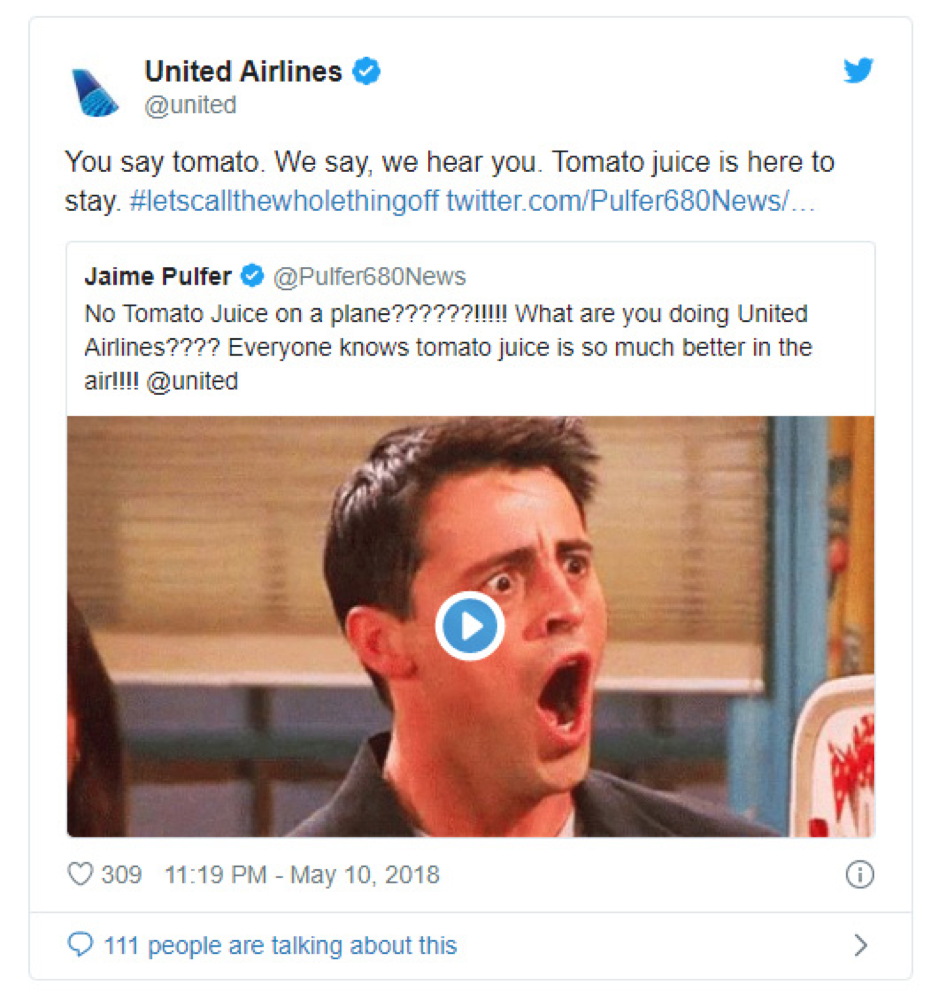The width and height of the screenshot is (929, 991).
Task: Open the quoted tweet text about tomato juice
Action: [448, 347]
